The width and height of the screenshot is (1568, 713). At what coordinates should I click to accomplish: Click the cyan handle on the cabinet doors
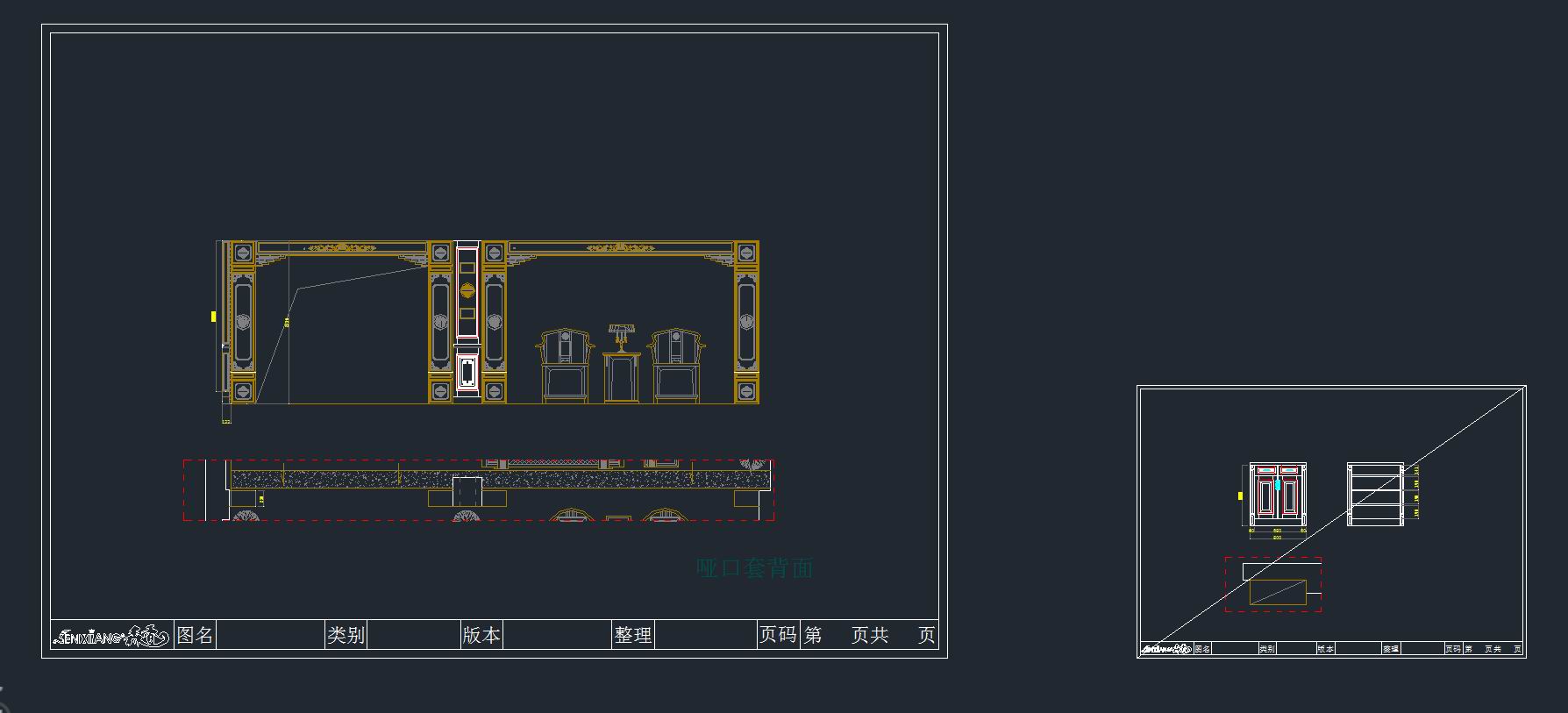coord(1278,485)
